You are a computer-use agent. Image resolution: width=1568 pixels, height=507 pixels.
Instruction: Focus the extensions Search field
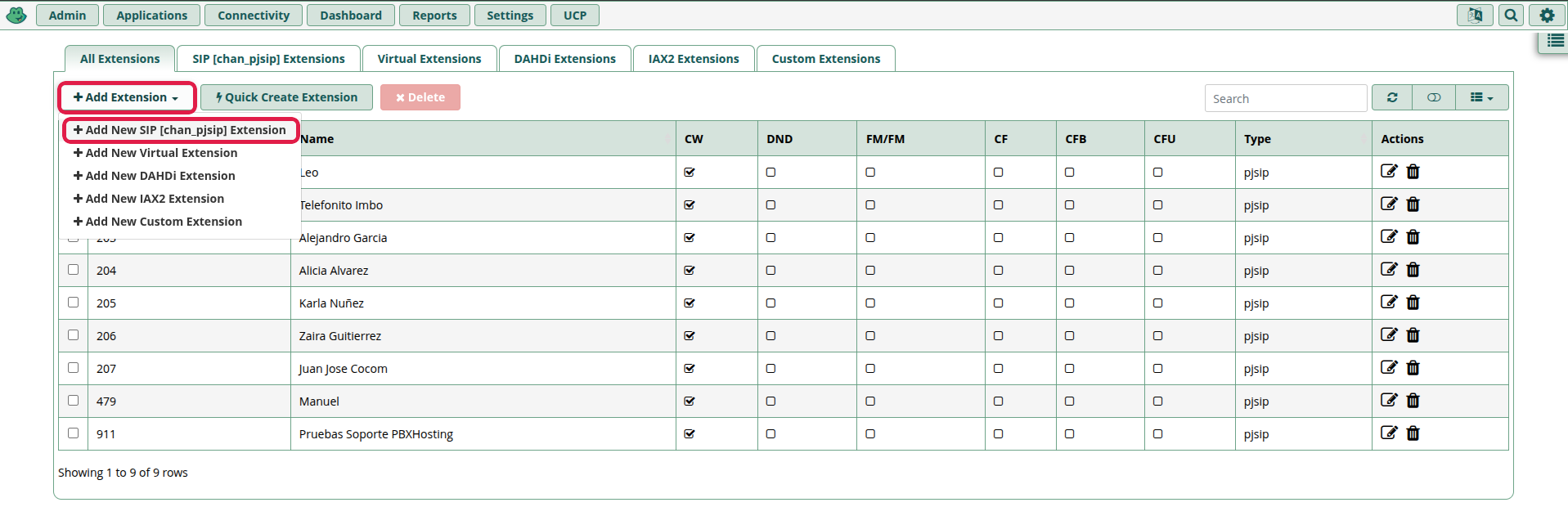coord(1286,98)
